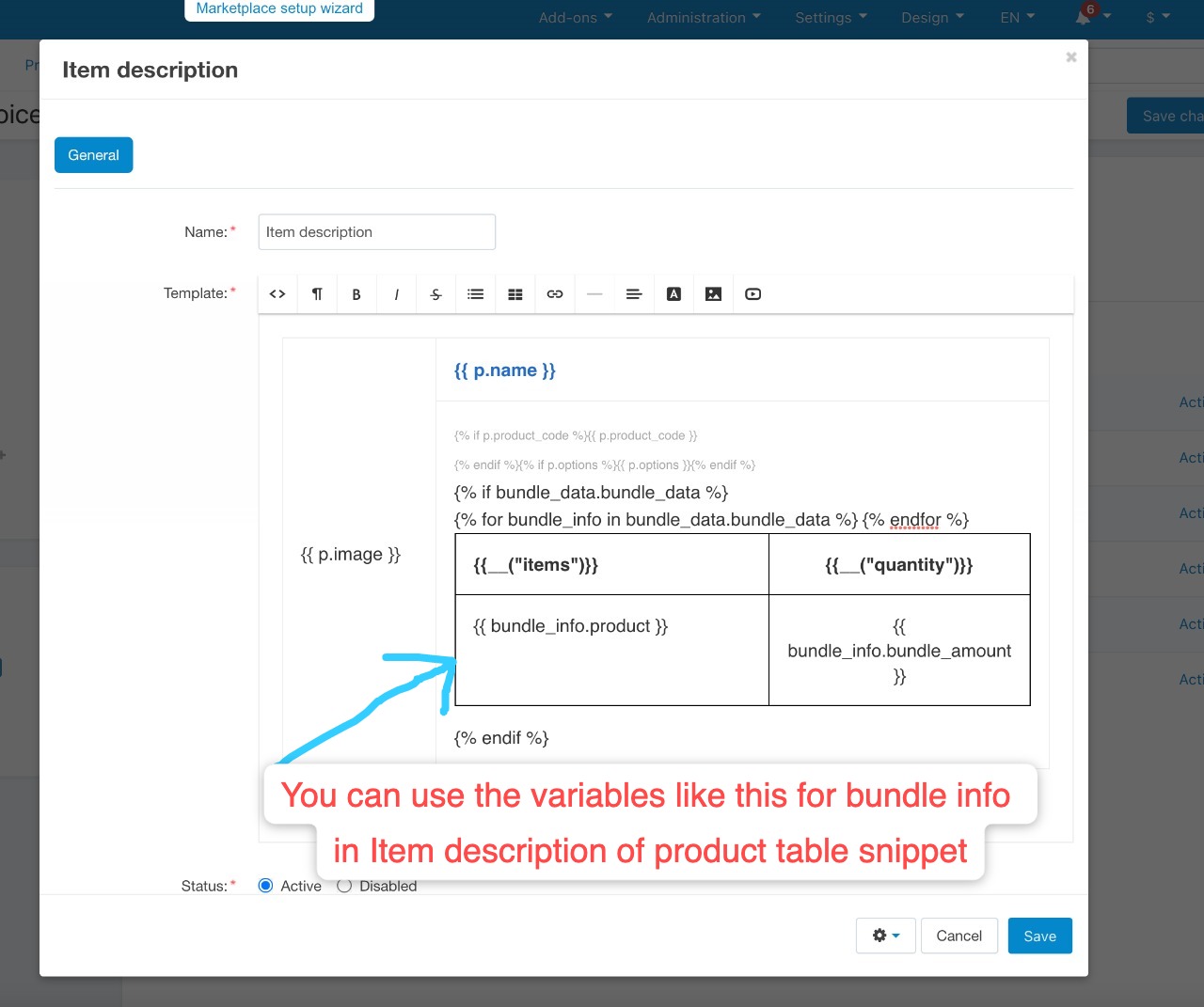Insert an image via toolbar
1204x1007 pixels.
point(714,294)
